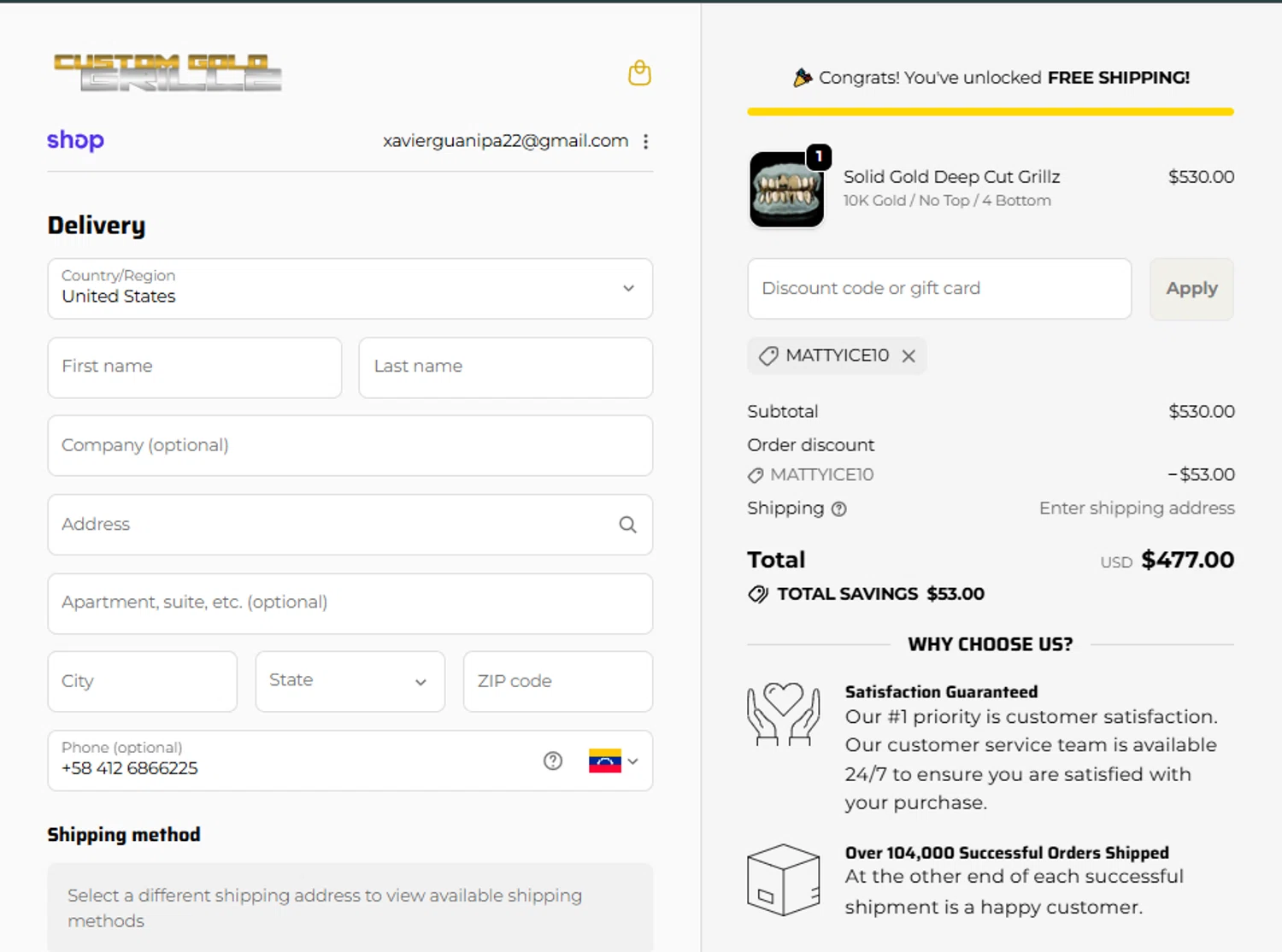Click the $477.00 total amount
This screenshot has height=952, width=1282.
coord(1187,561)
